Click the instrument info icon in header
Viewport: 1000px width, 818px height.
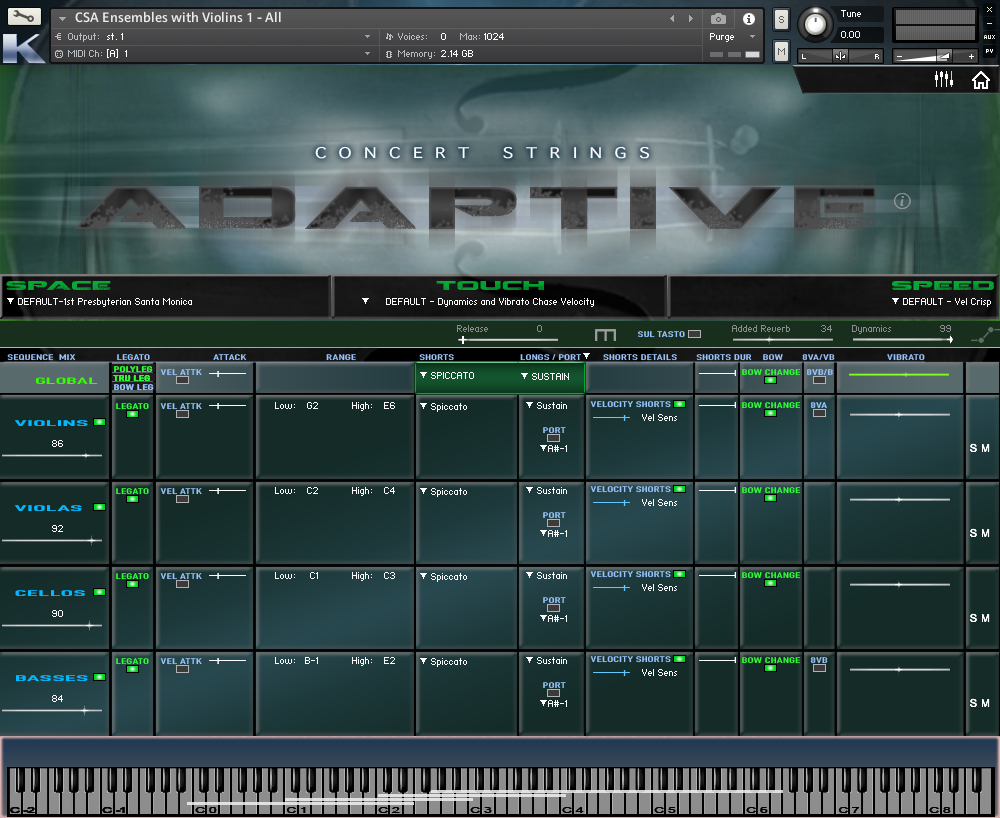click(x=748, y=19)
